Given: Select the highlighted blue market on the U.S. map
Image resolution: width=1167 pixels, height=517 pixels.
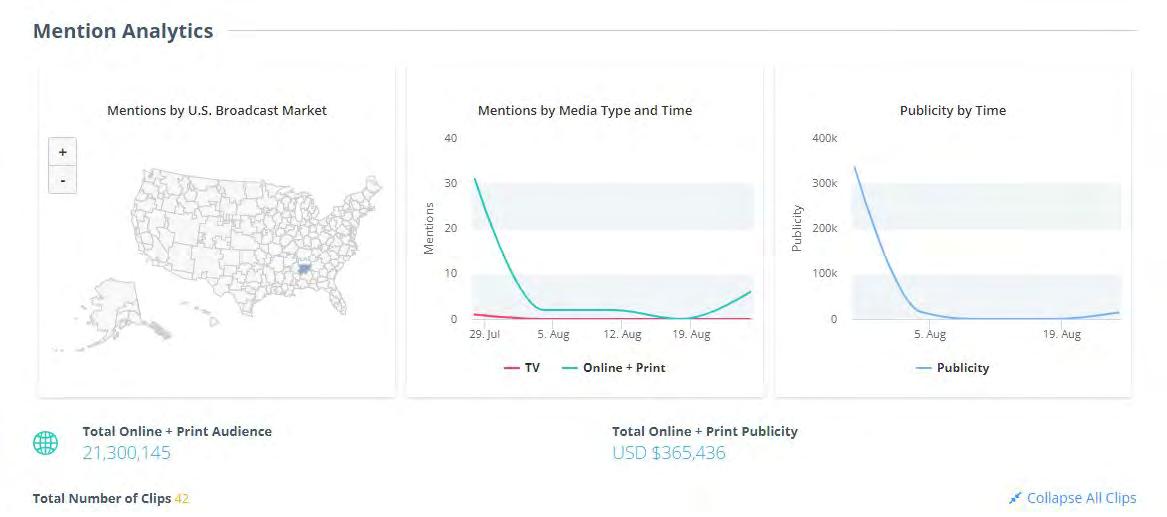Looking at the screenshot, I should (303, 268).
